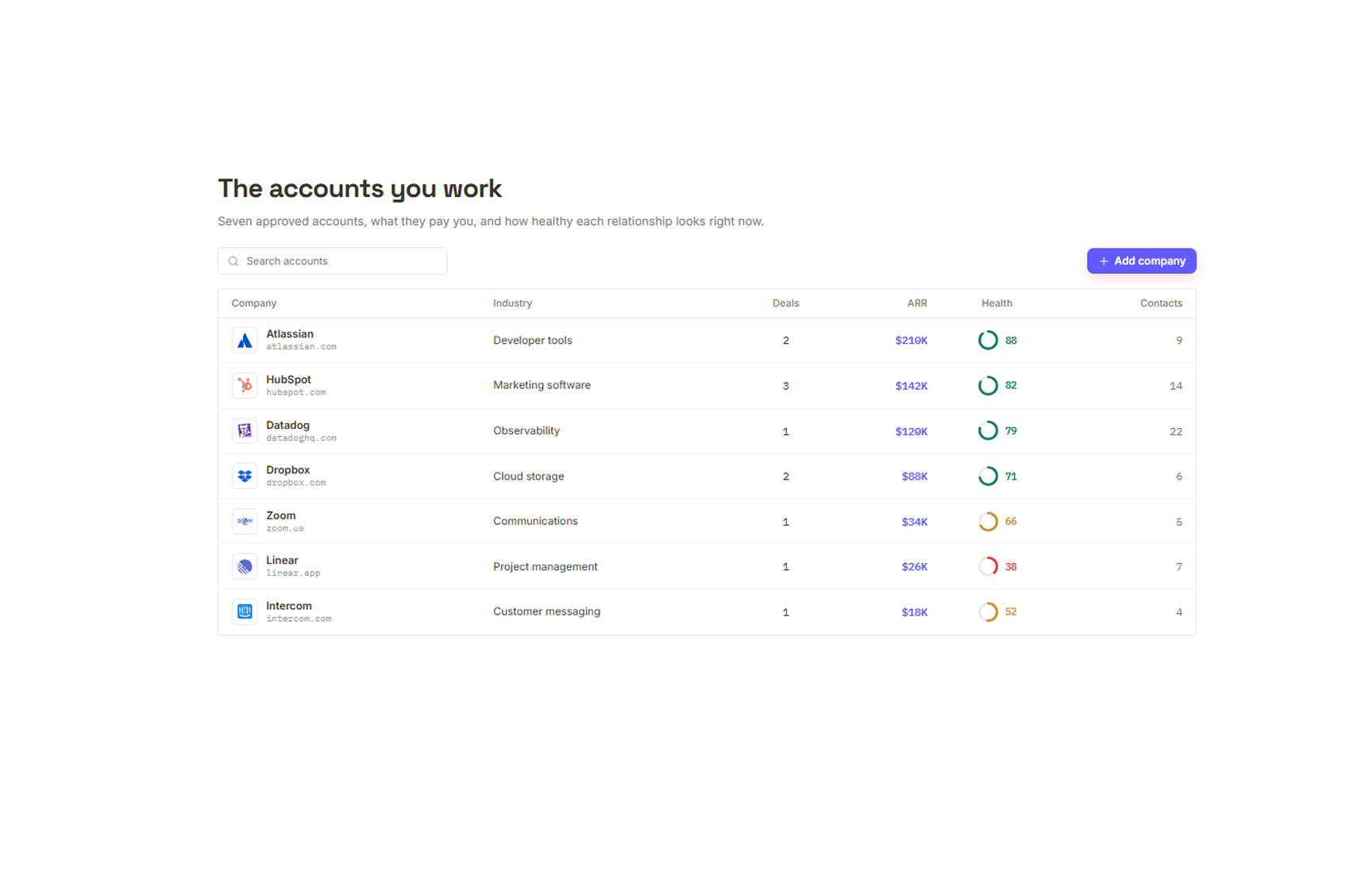The image size is (1372, 887).
Task: Click health score 38 for Linear
Action: pos(1011,567)
